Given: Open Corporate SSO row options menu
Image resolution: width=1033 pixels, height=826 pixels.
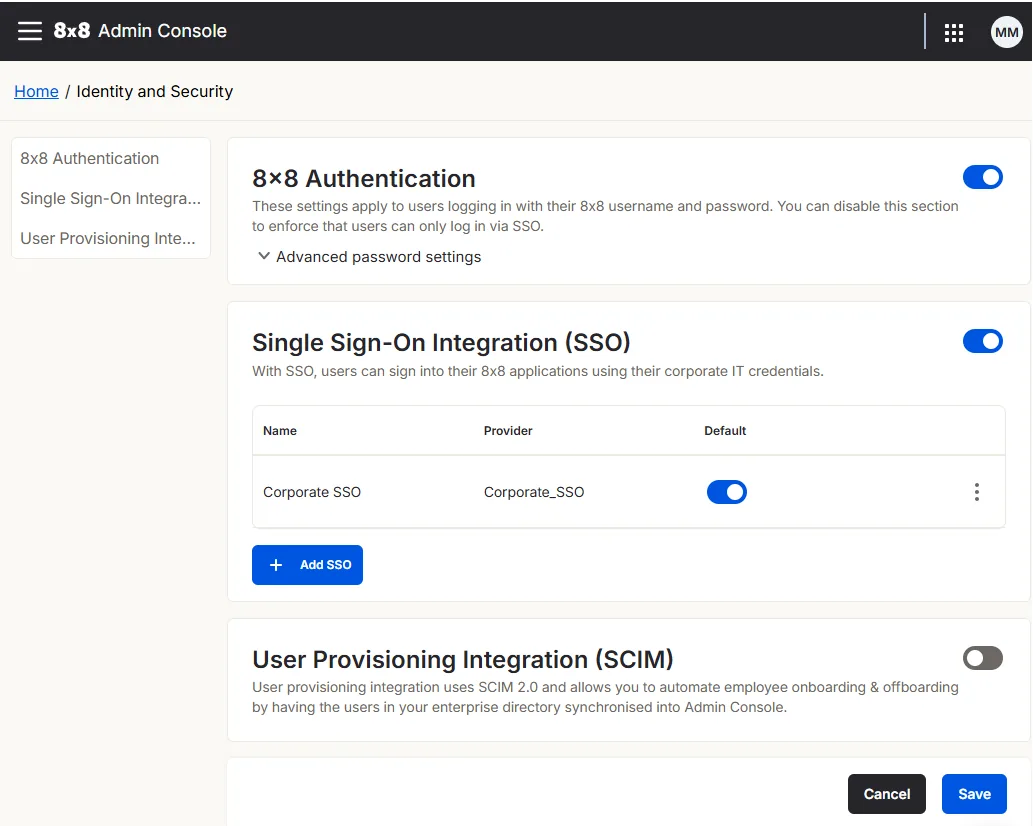Looking at the screenshot, I should point(976,492).
